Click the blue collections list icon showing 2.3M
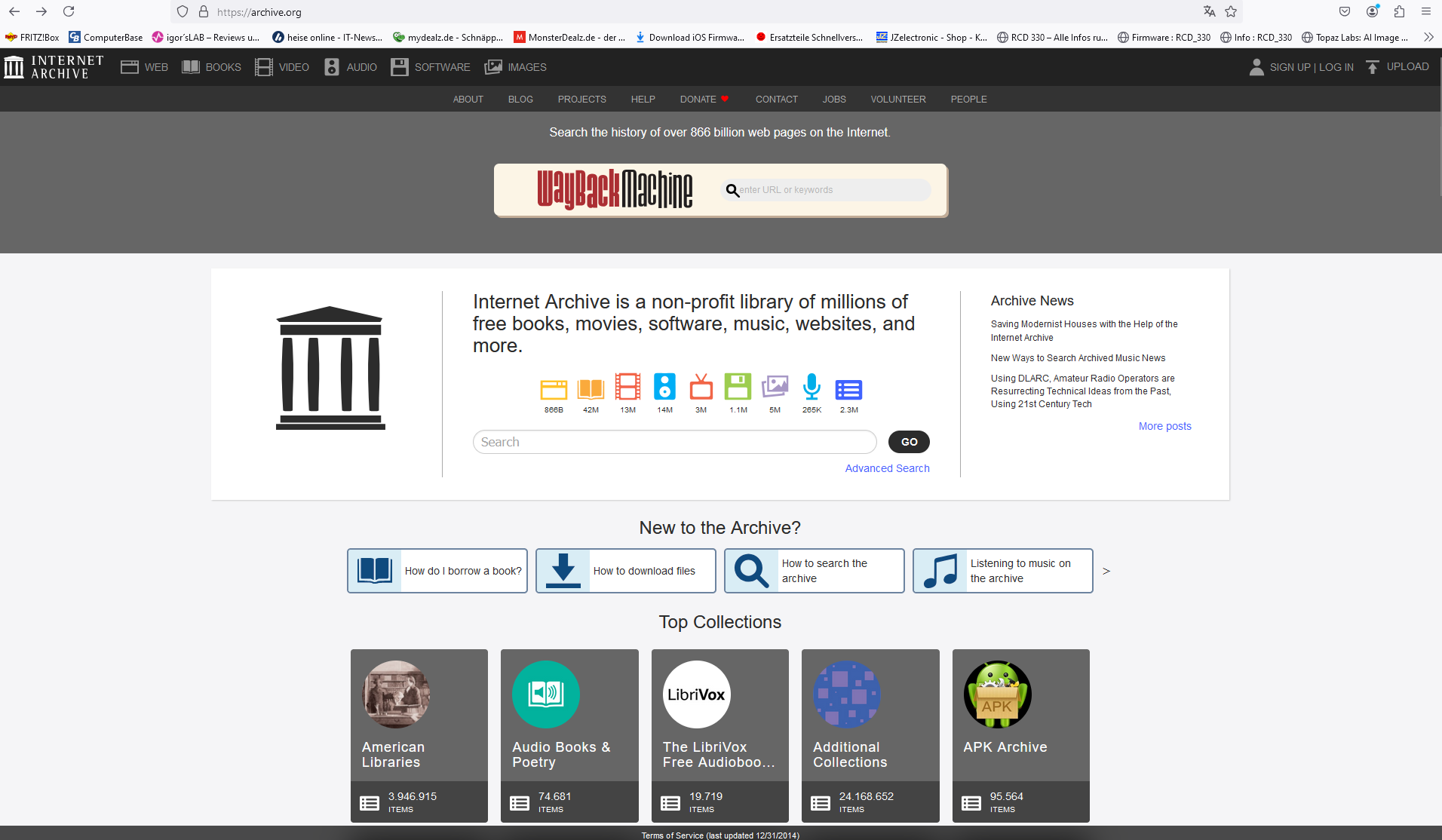This screenshot has width=1442, height=840. (x=848, y=389)
